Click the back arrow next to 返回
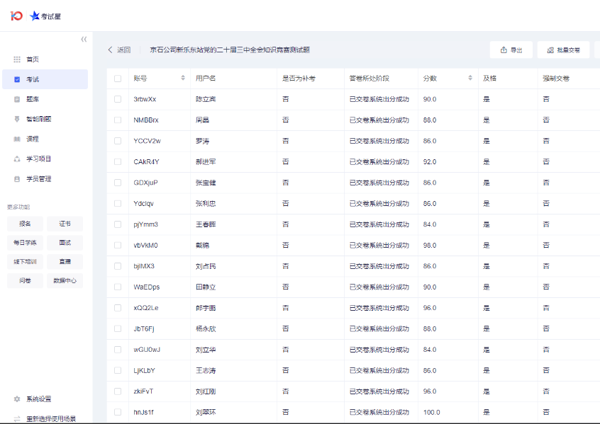The width and height of the screenshot is (600, 424). click(x=110, y=50)
